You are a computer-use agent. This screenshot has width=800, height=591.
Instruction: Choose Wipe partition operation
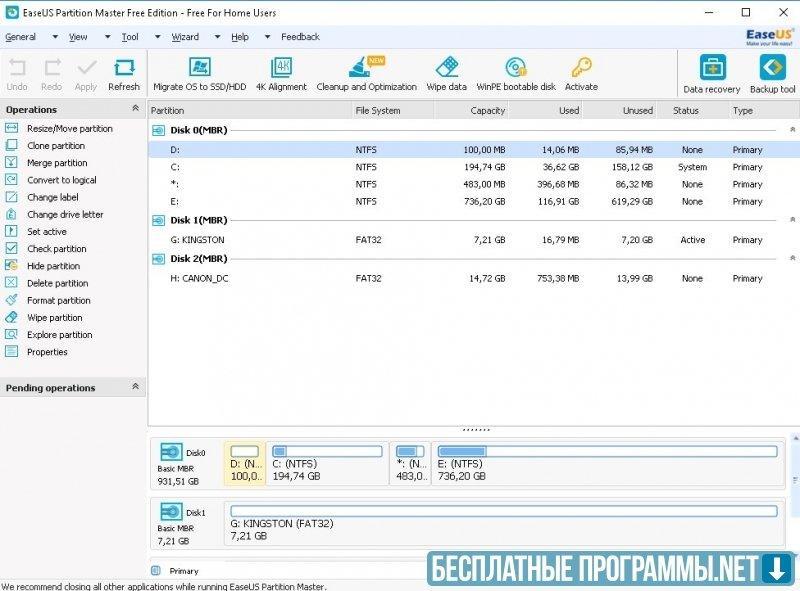click(43, 317)
